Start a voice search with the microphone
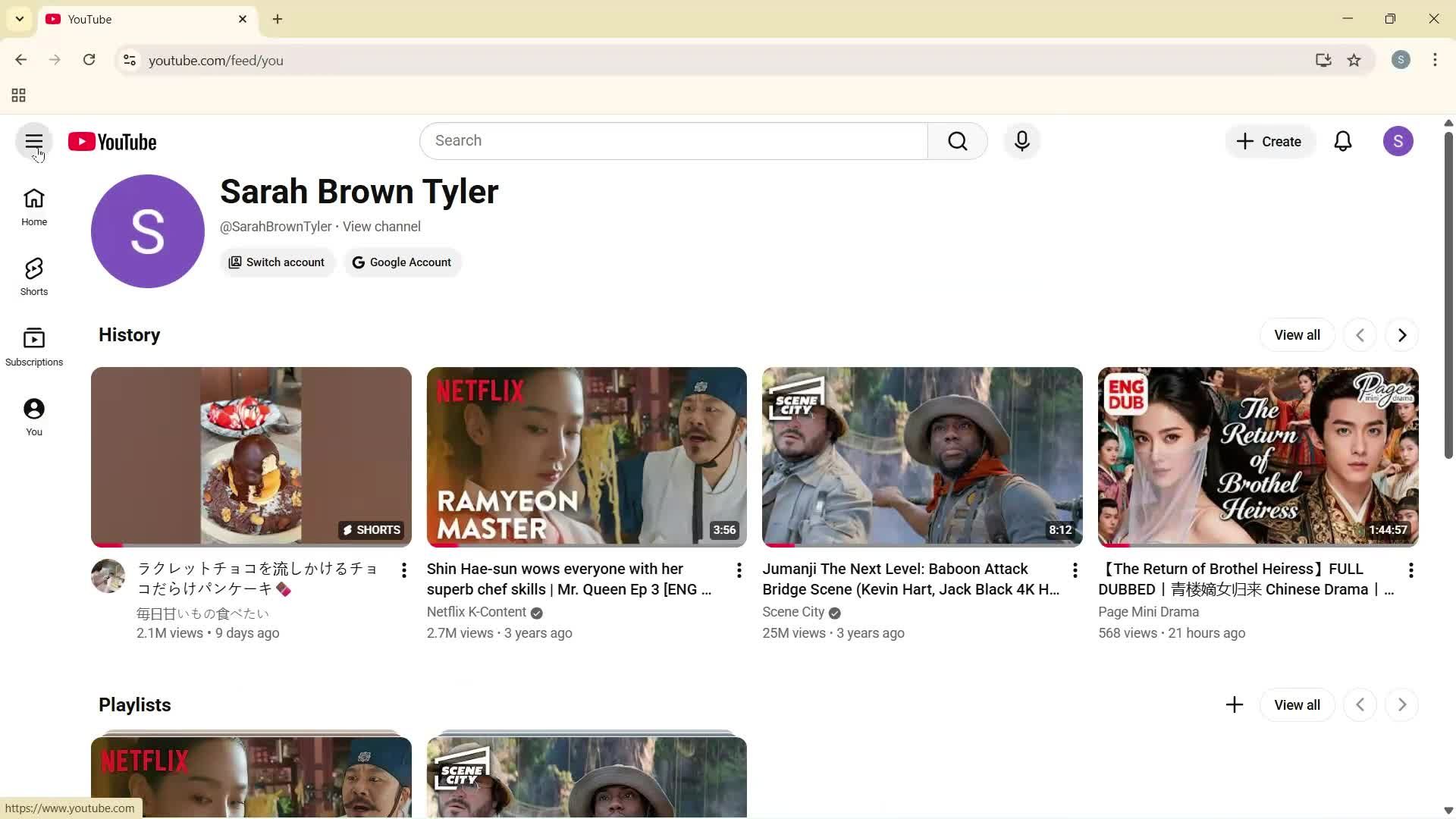Screen dimensions: 1456x819 (x=1021, y=141)
